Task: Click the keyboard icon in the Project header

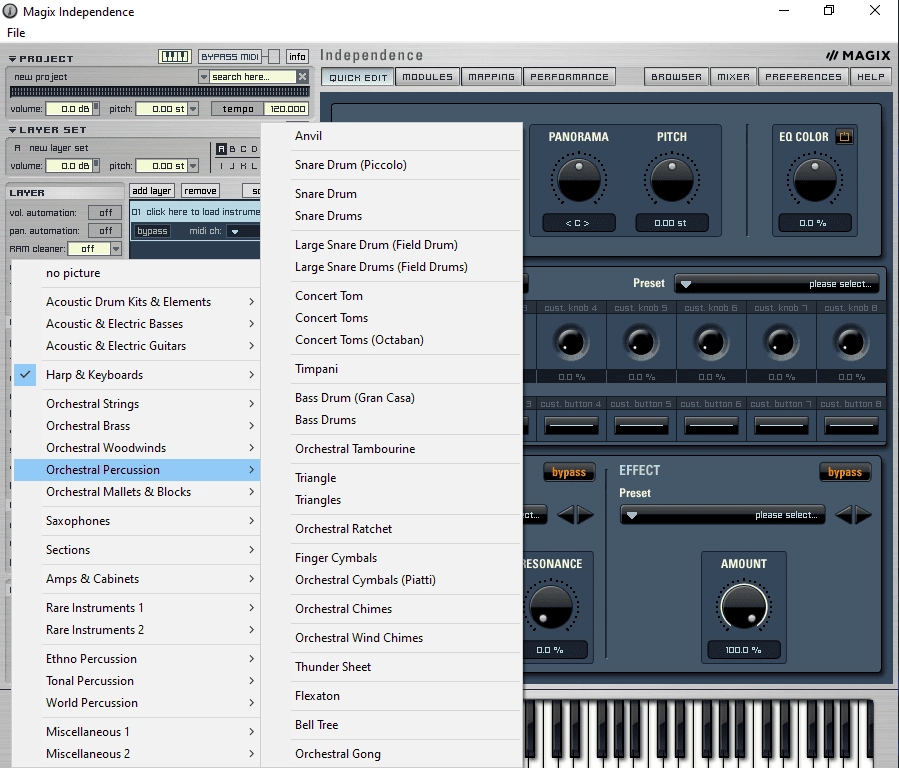Action: 174,56
